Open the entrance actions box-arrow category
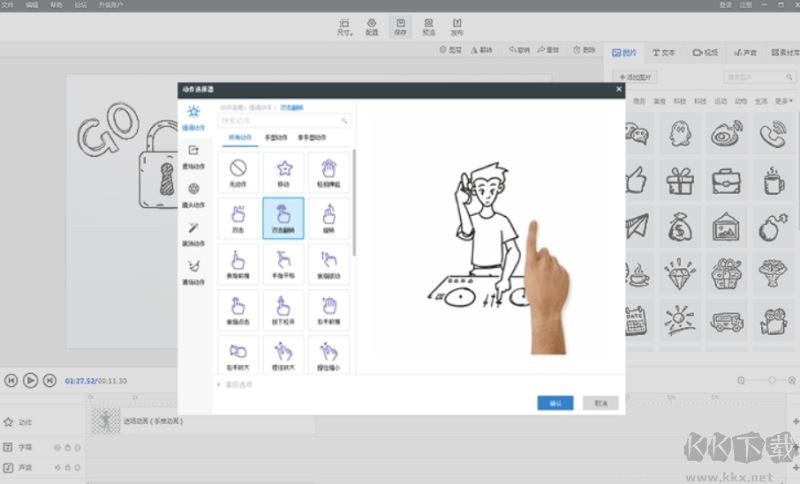800x484 pixels. point(193,156)
